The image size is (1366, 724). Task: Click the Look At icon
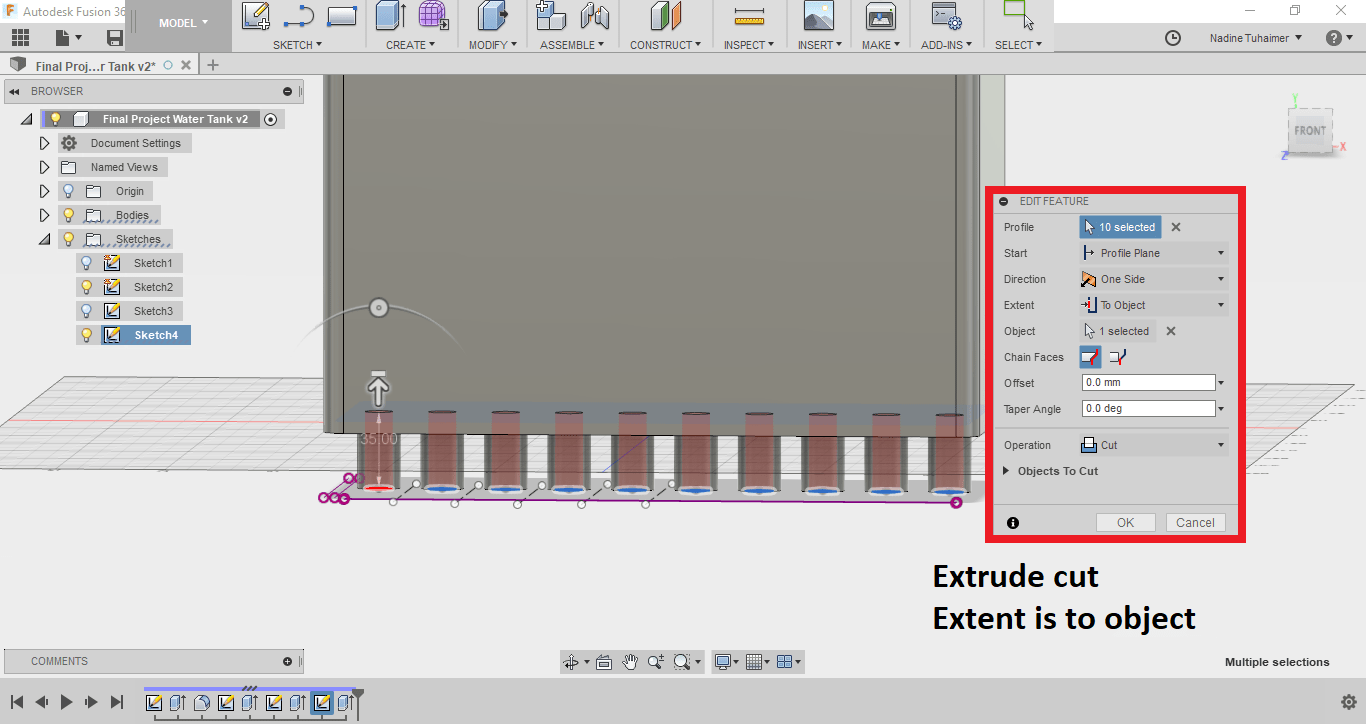[604, 662]
